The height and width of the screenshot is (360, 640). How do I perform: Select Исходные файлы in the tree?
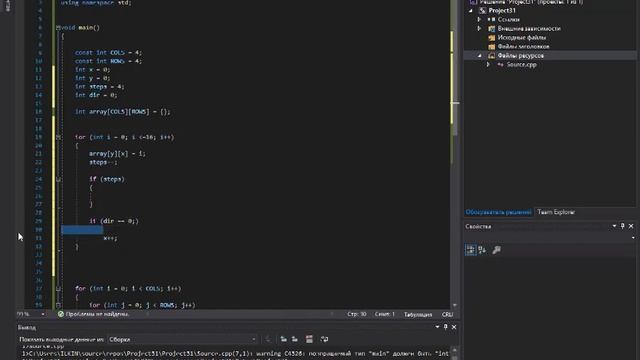pyautogui.click(x=522, y=38)
